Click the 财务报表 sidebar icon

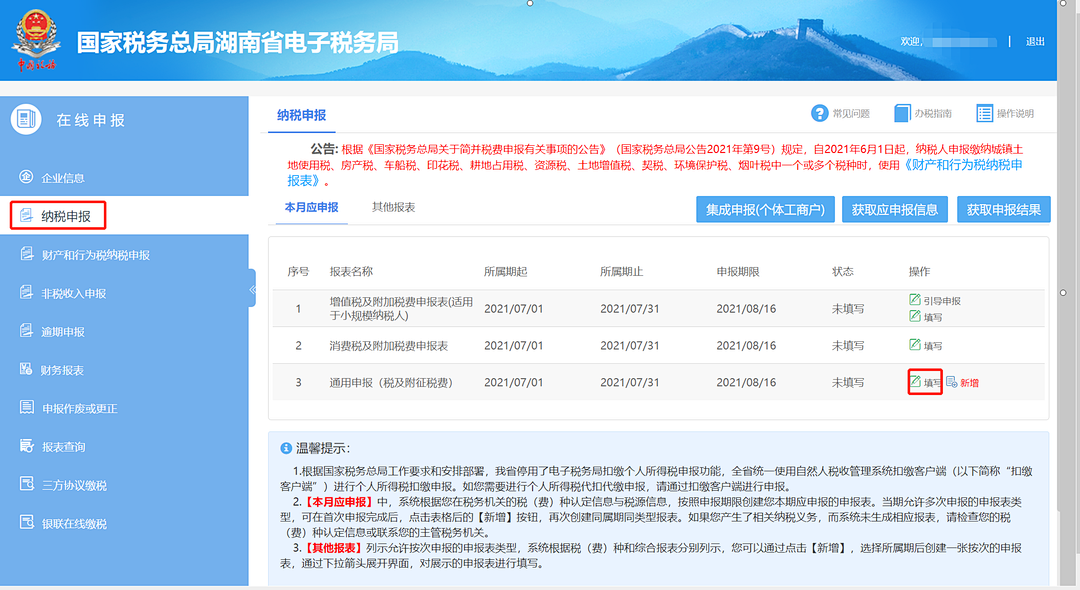coord(26,370)
